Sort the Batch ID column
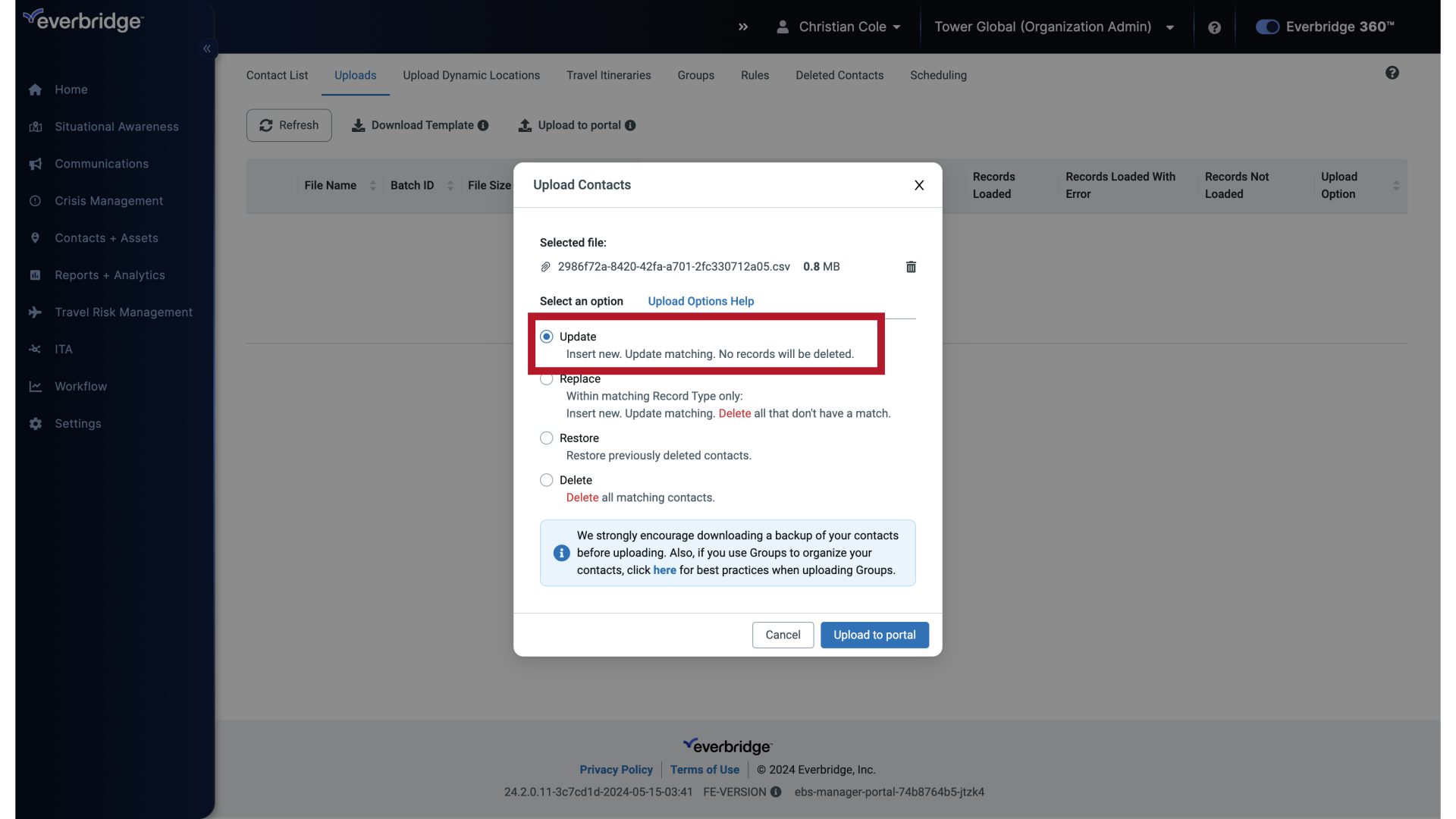This screenshot has height=819, width=1456. pos(450,185)
